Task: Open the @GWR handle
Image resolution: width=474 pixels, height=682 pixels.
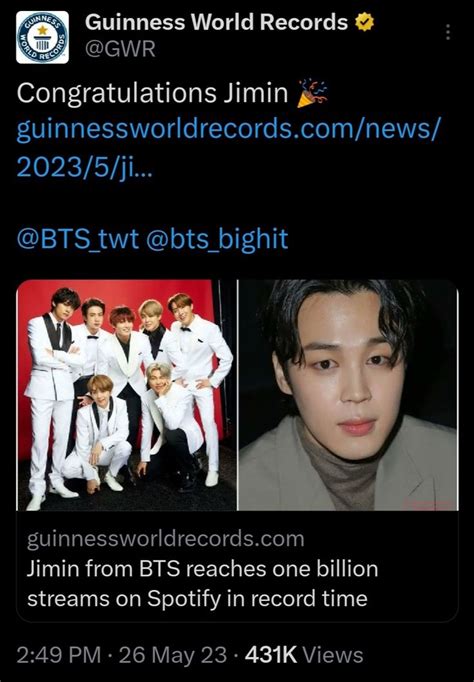Action: (120, 49)
